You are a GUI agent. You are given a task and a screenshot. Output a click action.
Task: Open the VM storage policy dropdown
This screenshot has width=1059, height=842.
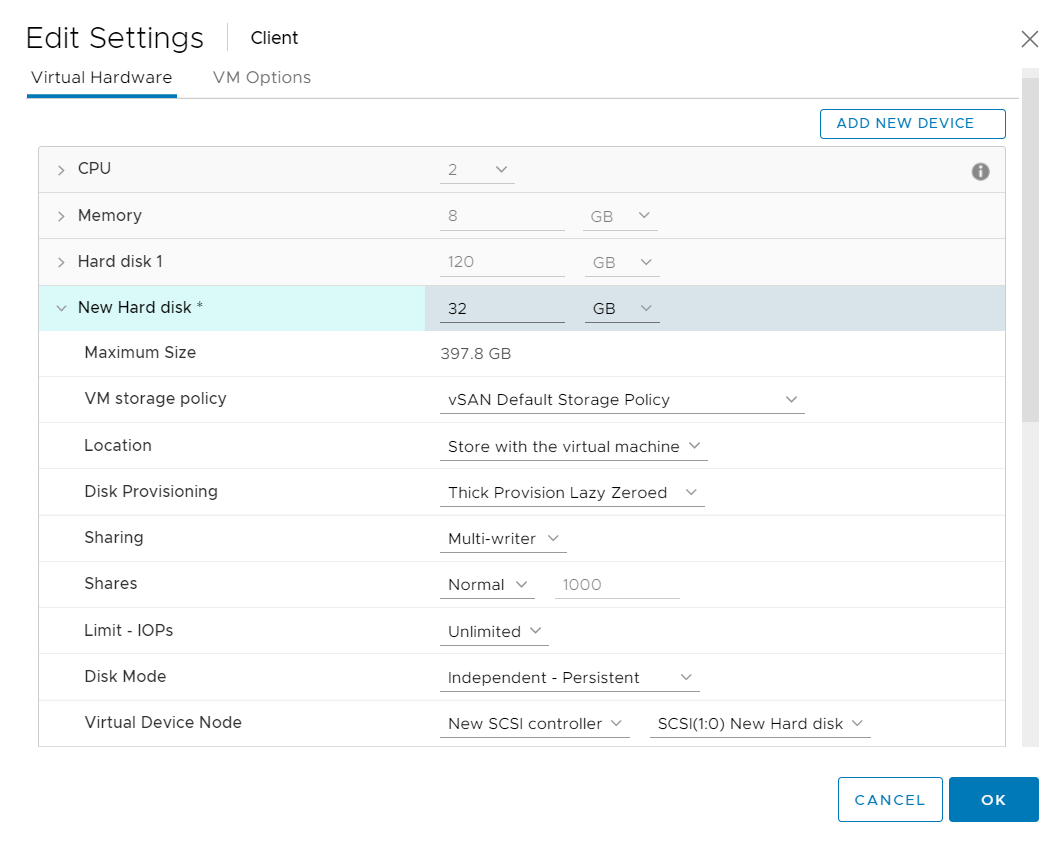[x=621, y=400]
